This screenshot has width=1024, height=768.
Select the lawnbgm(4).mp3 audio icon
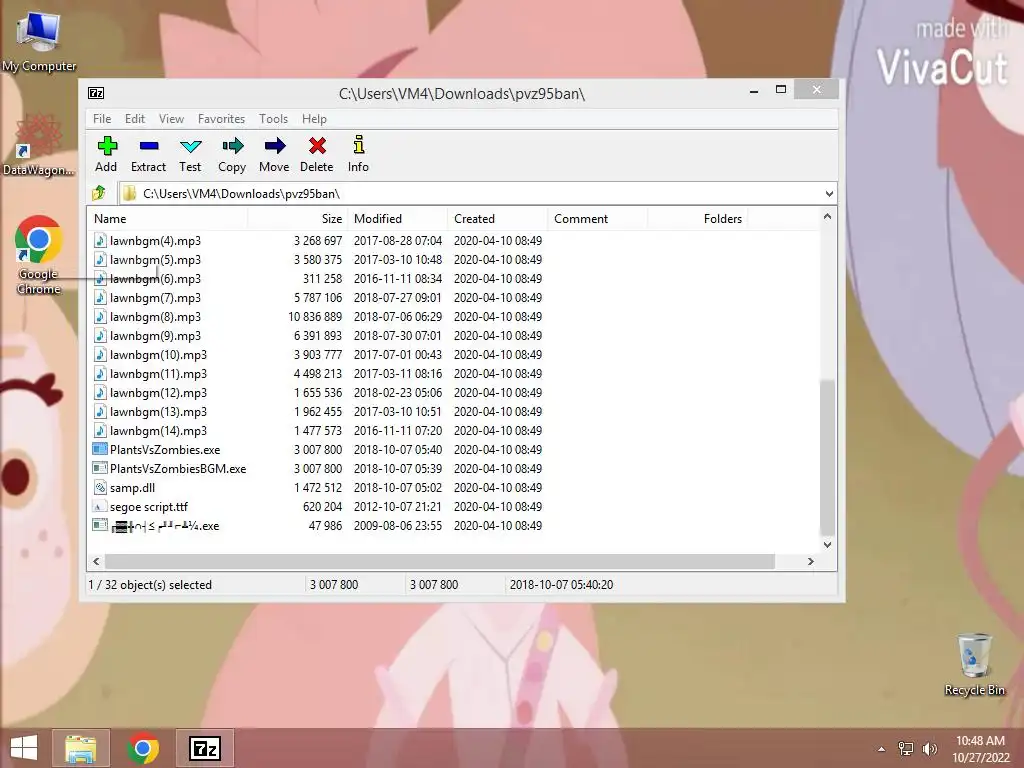pos(100,240)
